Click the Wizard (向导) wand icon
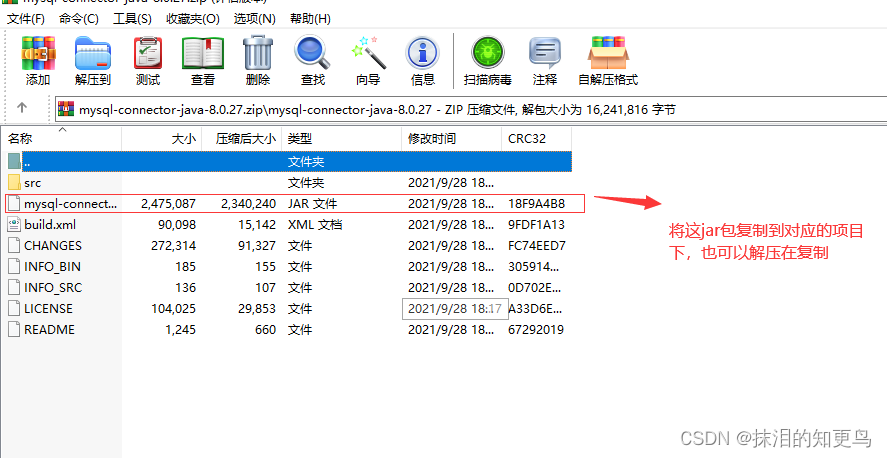 pos(368,53)
